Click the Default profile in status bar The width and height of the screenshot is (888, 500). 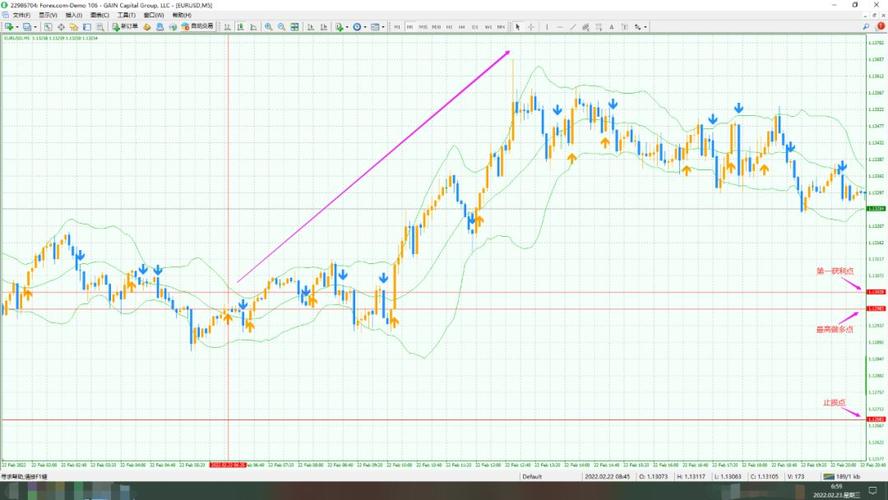[x=532, y=477]
